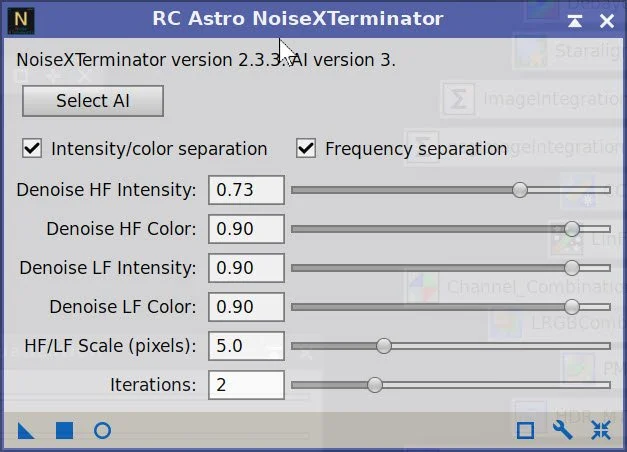The width and height of the screenshot is (627, 452).
Task: Uncheck Frequency separation
Action: coord(306,148)
